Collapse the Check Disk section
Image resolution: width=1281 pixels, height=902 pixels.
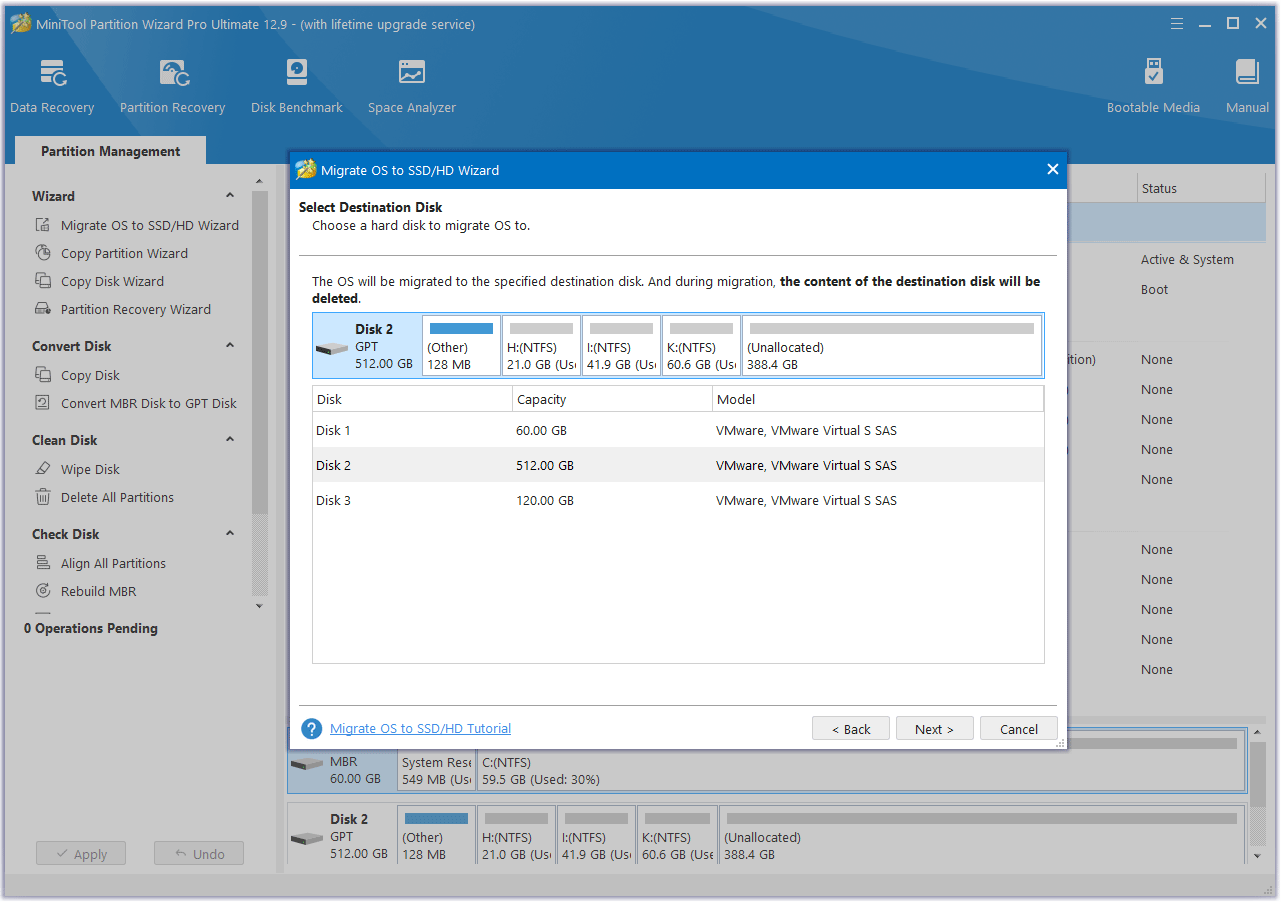[x=230, y=534]
